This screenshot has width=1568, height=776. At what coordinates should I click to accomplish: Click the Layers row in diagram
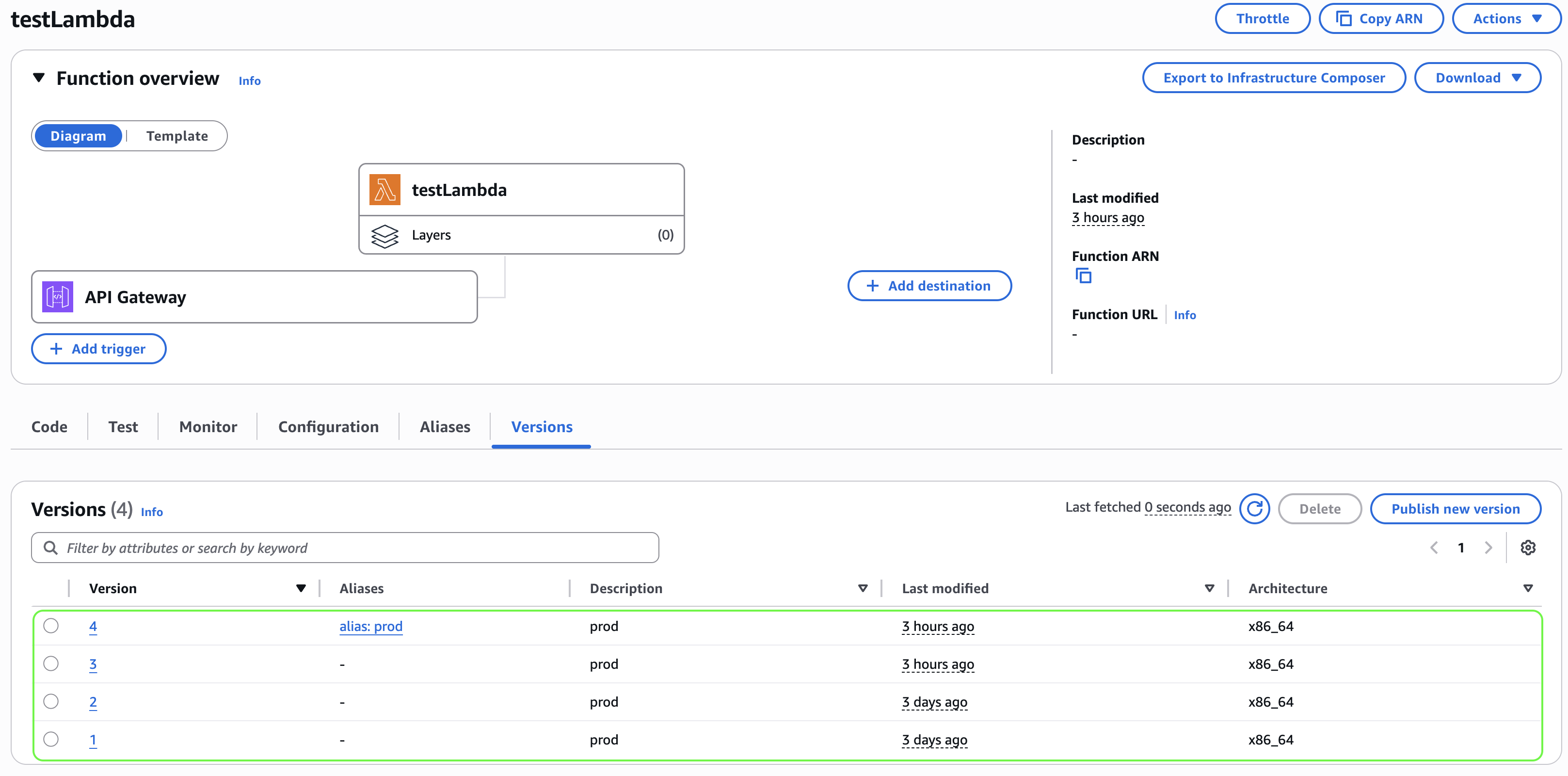click(522, 235)
